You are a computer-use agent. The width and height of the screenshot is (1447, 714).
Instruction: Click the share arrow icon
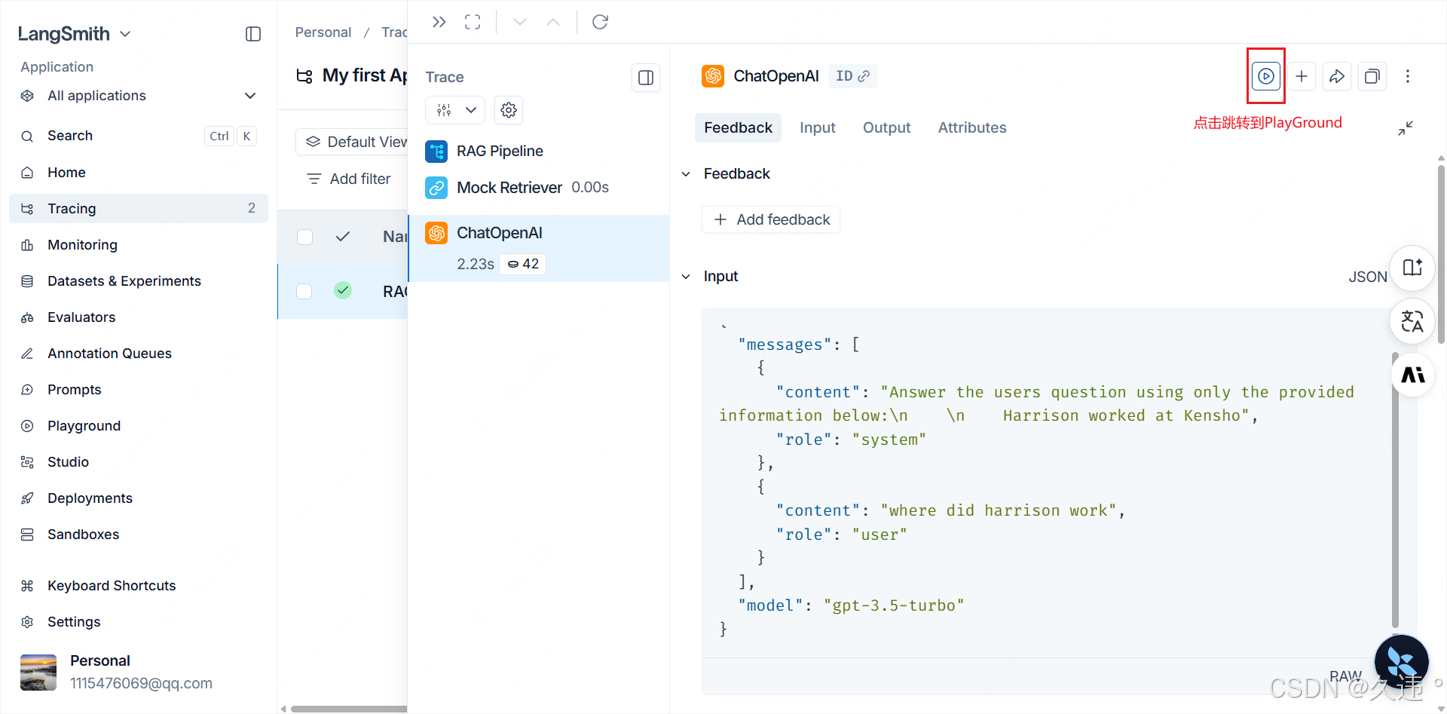tap(1337, 76)
